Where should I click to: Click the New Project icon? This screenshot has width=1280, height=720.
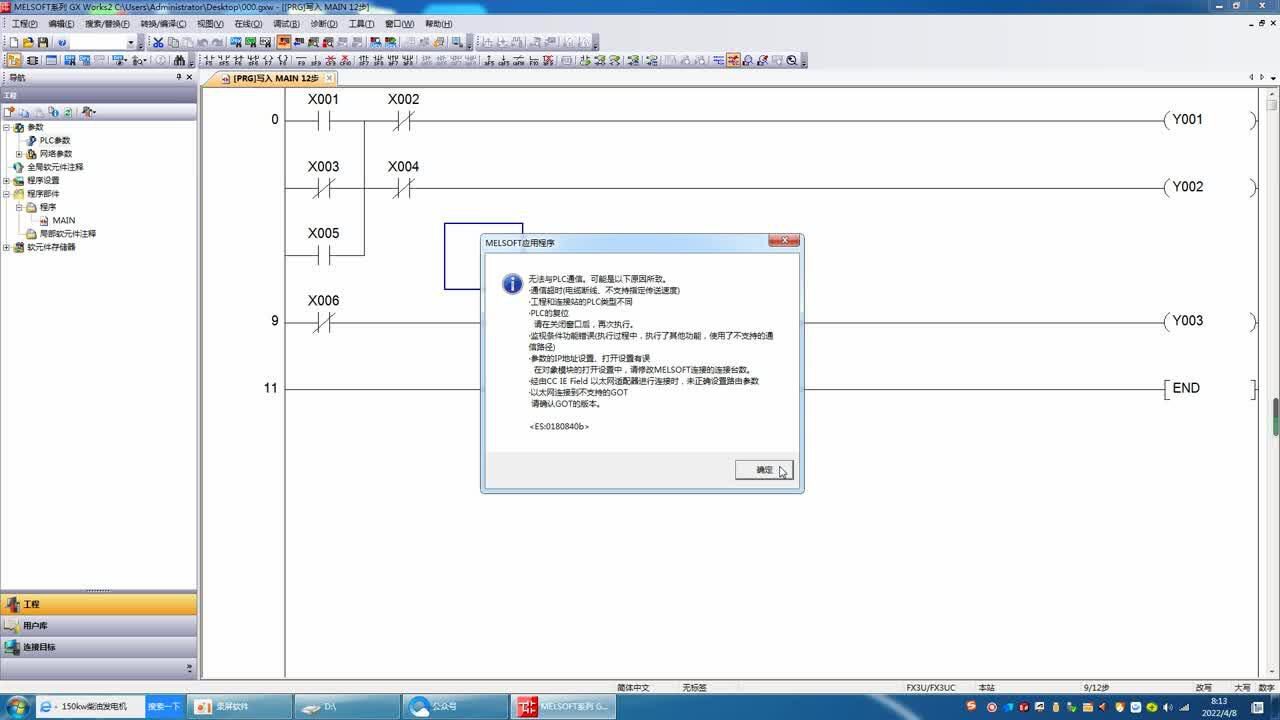point(12,42)
